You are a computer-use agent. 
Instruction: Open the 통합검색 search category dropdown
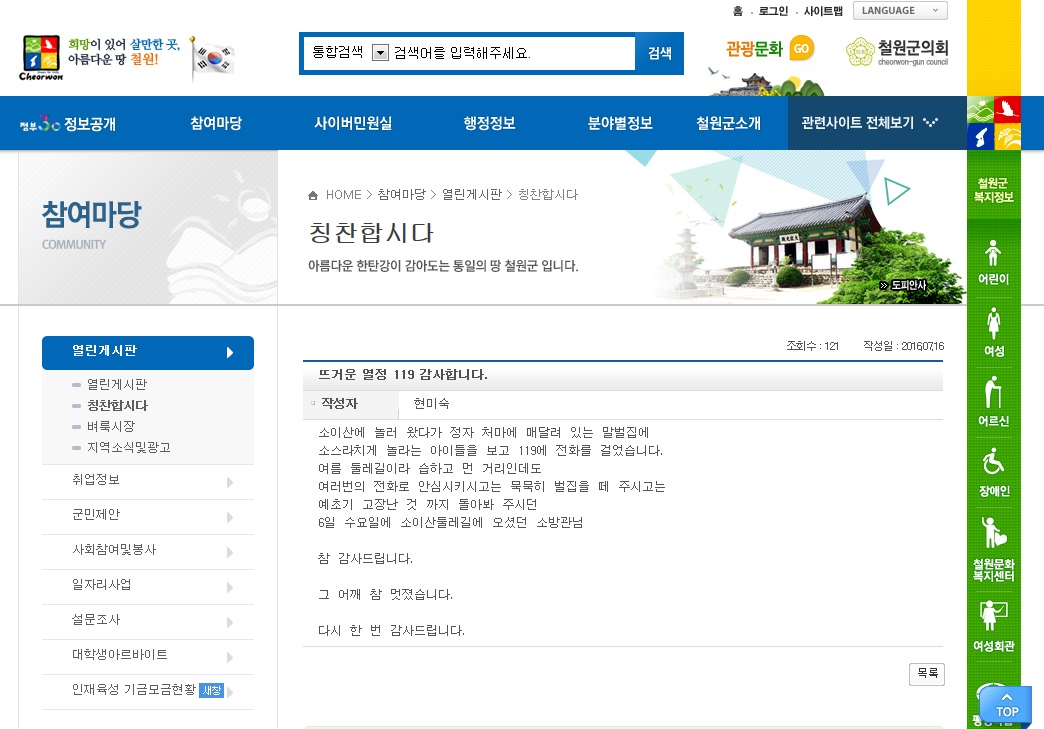pyautogui.click(x=379, y=53)
